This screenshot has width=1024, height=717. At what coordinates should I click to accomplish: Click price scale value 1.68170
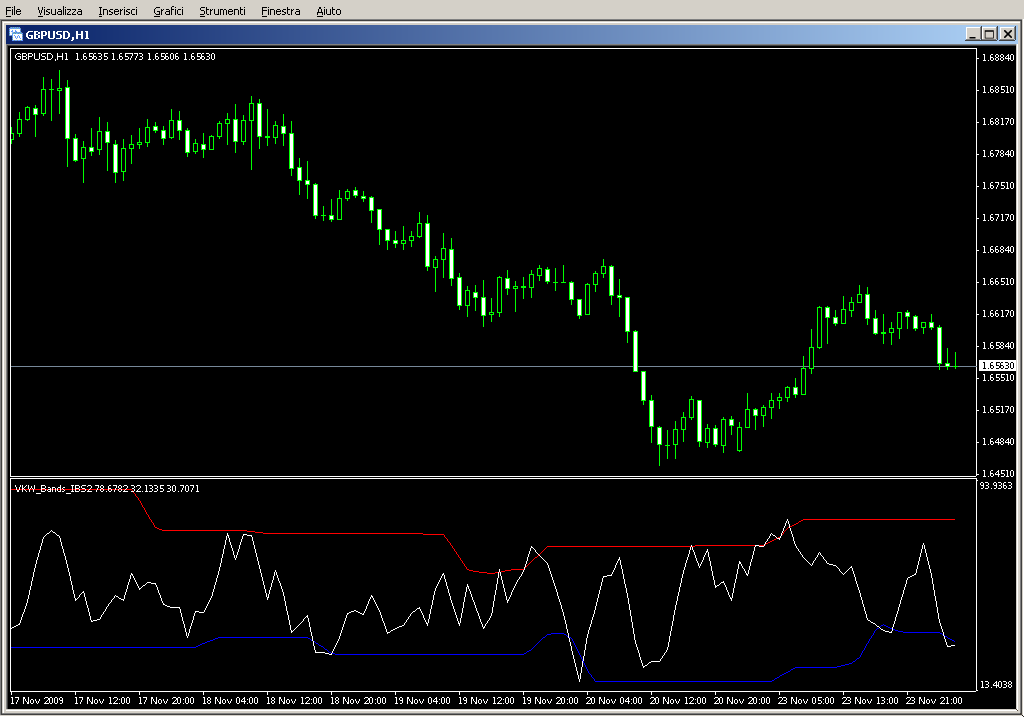[998, 121]
